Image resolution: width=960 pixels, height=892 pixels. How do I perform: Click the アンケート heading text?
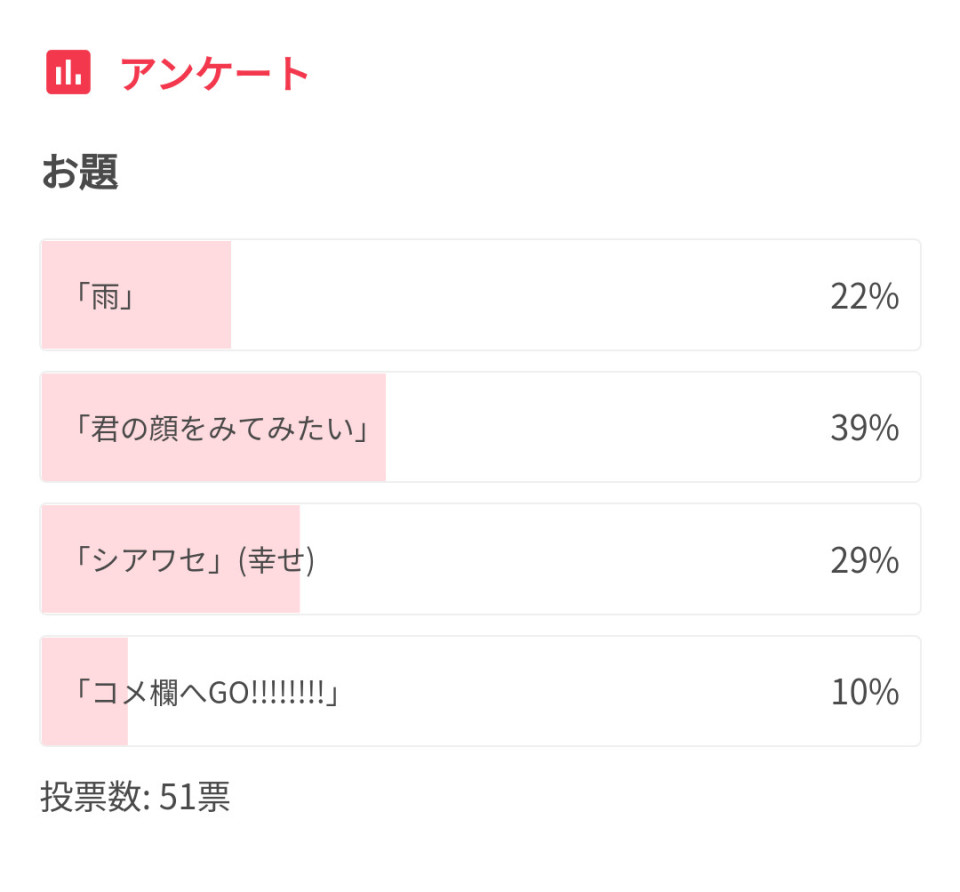[x=214, y=73]
